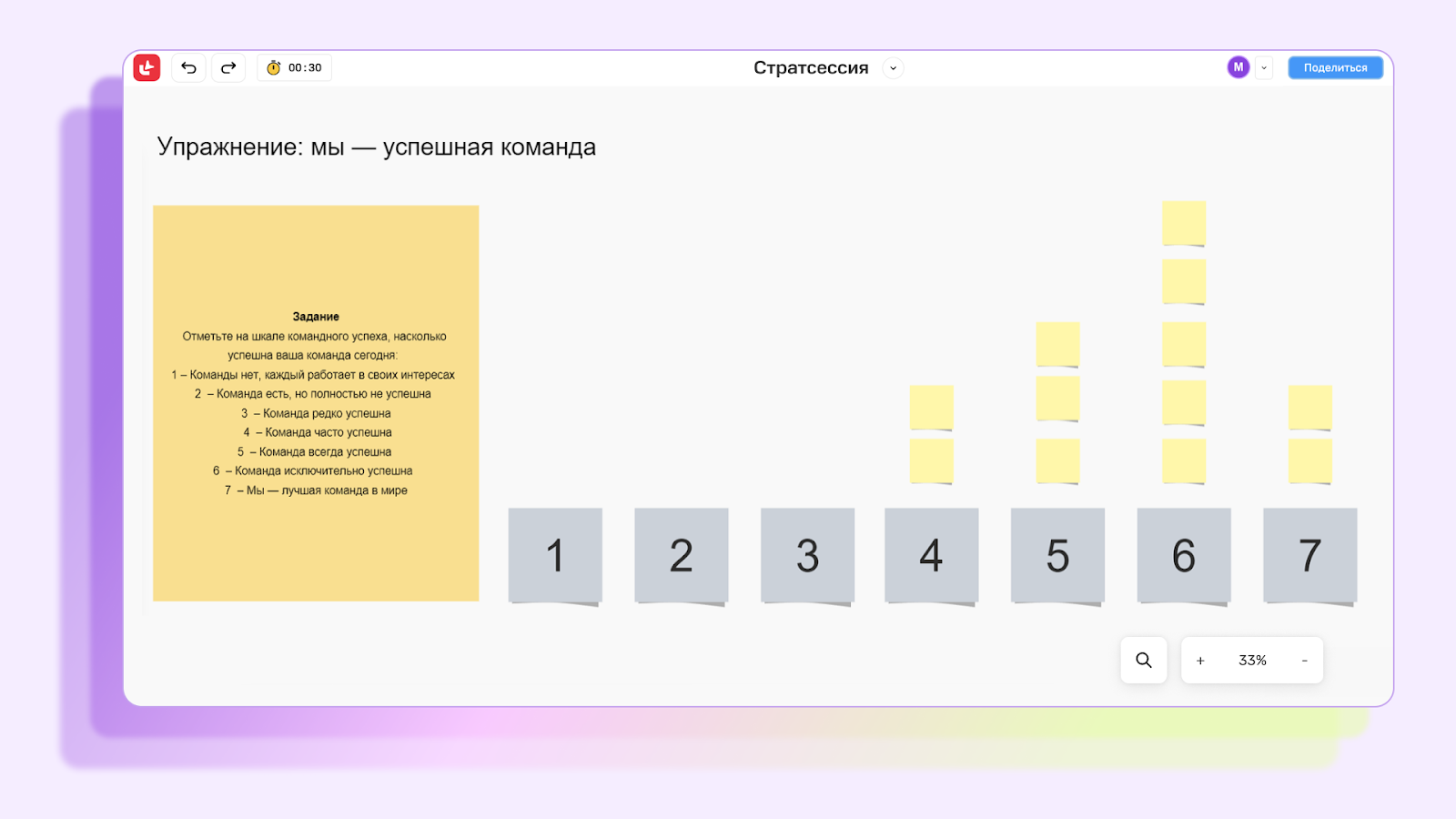
Task: Select the gray card numbered 7
Action: [1310, 556]
